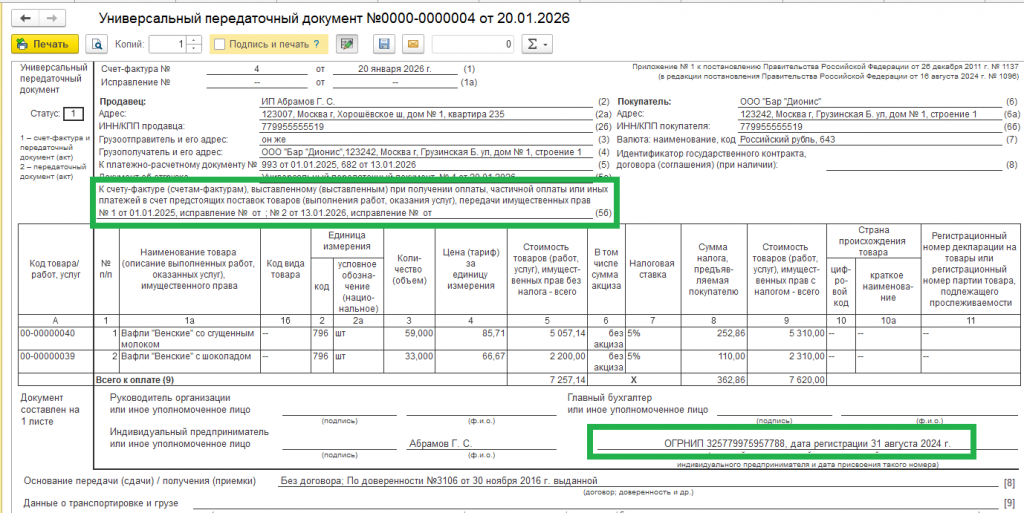Open print preview magnifier icon
The height and width of the screenshot is (513, 1024).
97,44
